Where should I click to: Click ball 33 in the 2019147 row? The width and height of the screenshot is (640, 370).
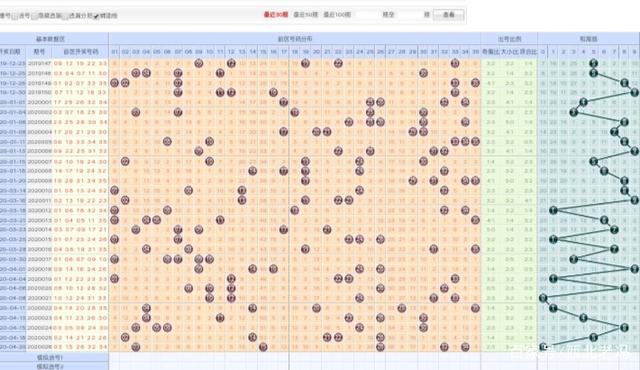tap(455, 64)
